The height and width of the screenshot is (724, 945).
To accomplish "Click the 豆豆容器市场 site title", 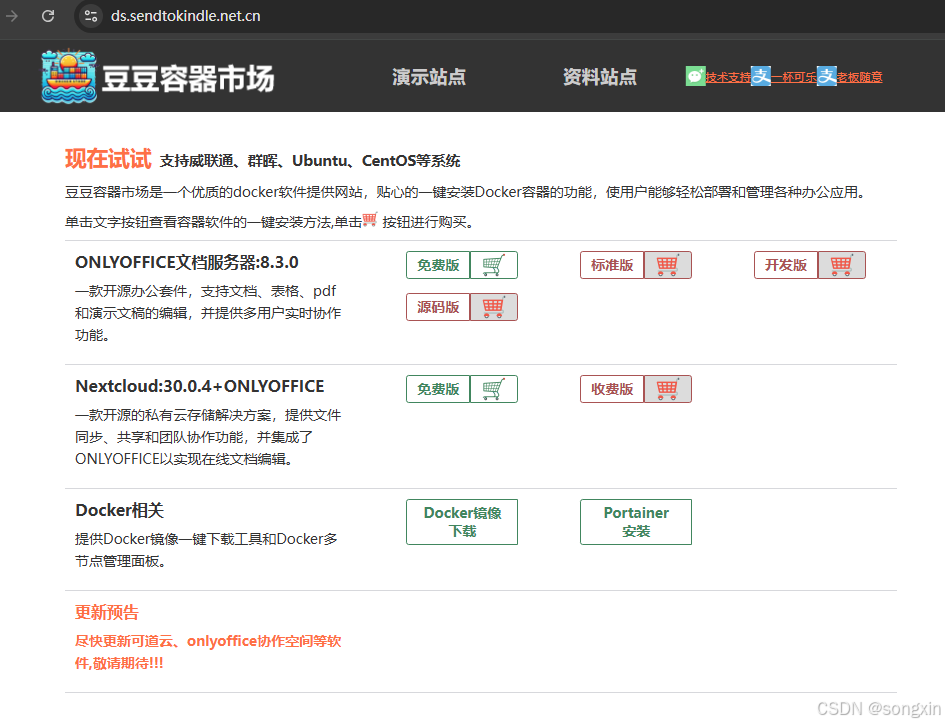I will [187, 79].
